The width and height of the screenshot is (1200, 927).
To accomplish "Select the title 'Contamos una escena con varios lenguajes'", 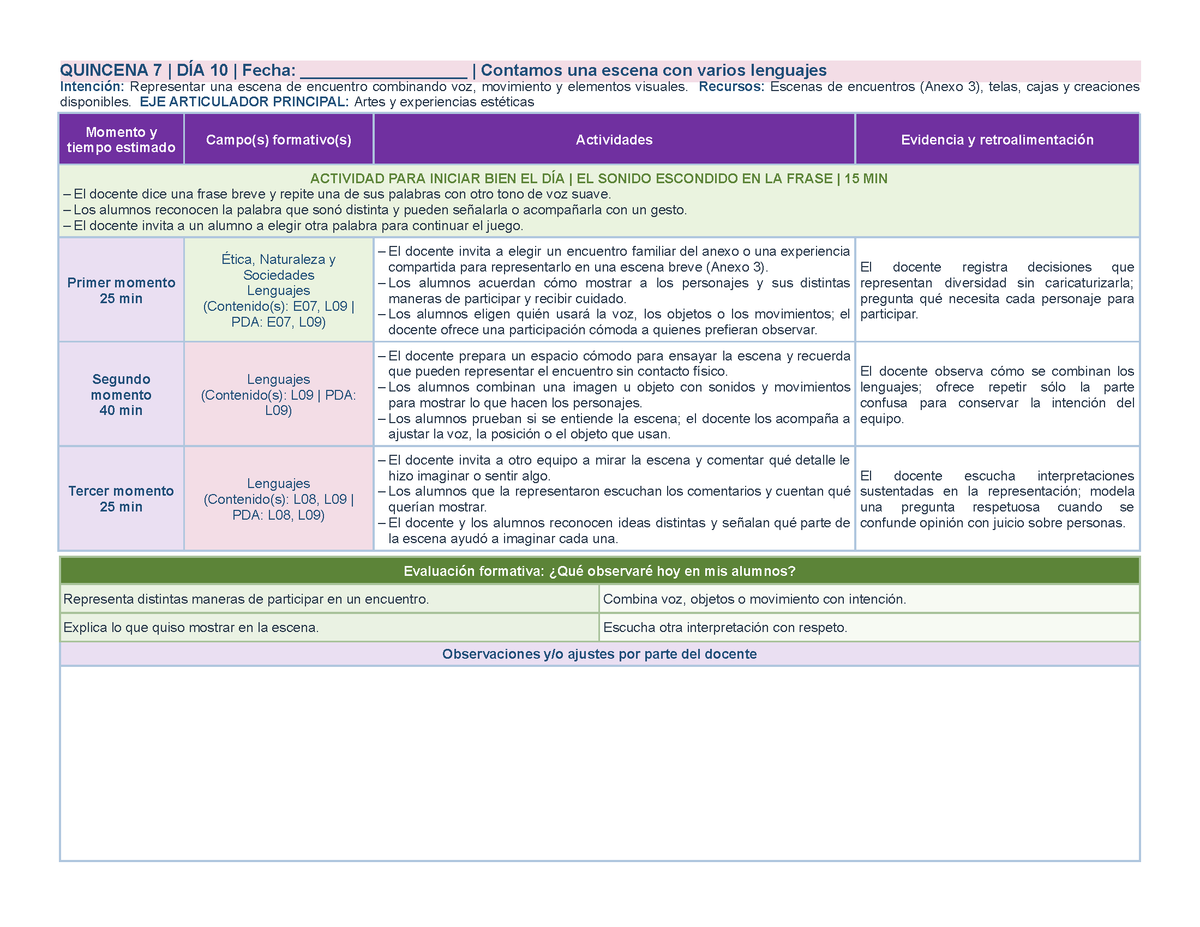I will [x=655, y=70].
